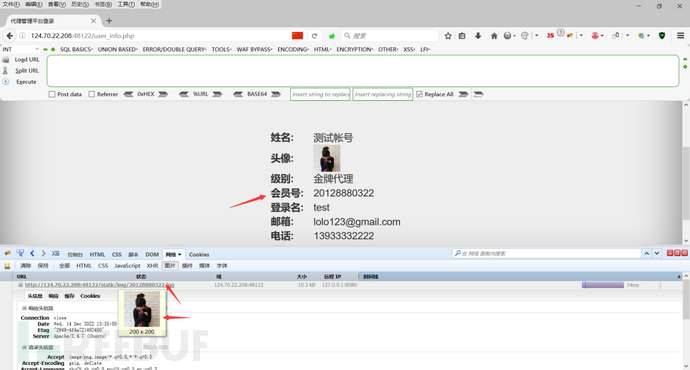Open the LFI dropdown menu

click(425, 49)
